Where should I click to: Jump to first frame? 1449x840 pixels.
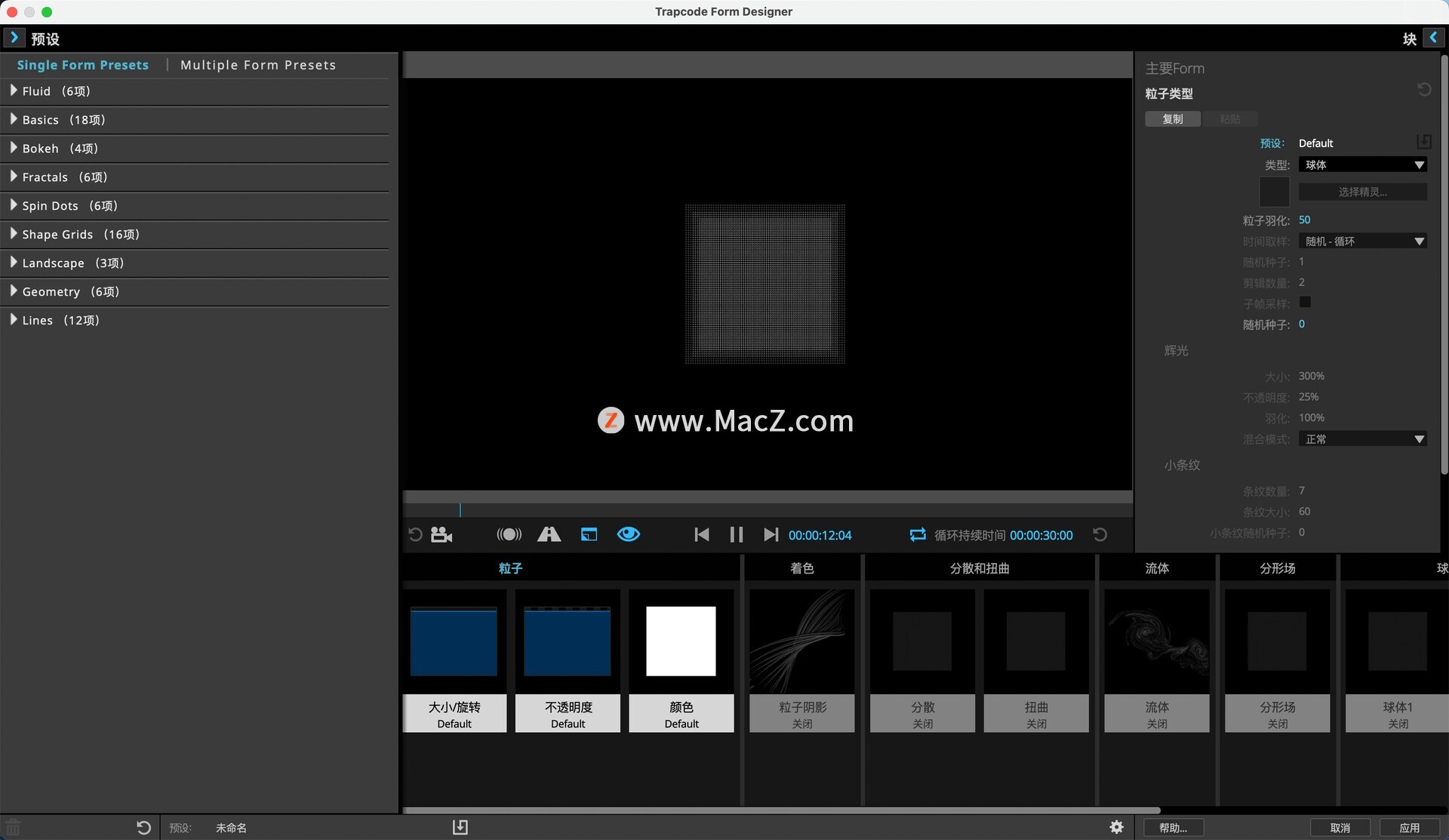(x=702, y=535)
